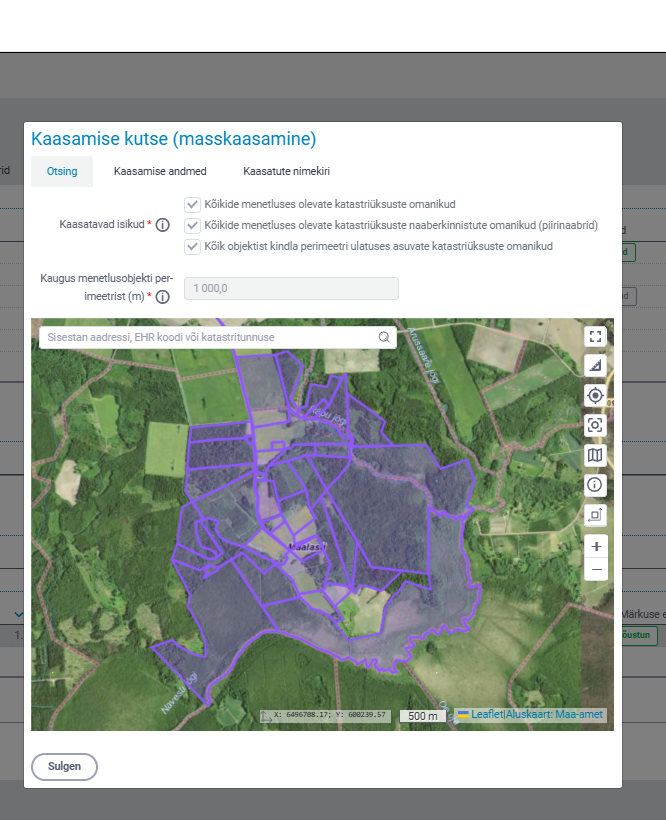
Task: Show info tooltip for Kaugus menetlusobjekti perimeetrist
Action: click(163, 297)
